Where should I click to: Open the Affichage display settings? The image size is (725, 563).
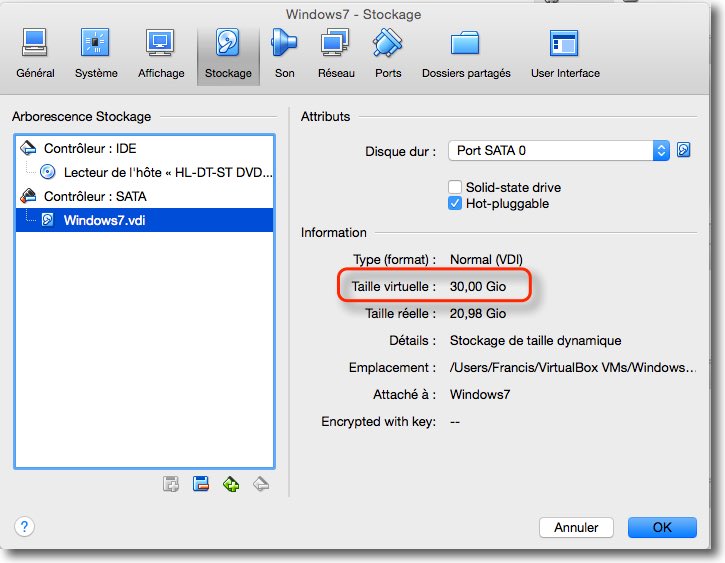pos(160,55)
